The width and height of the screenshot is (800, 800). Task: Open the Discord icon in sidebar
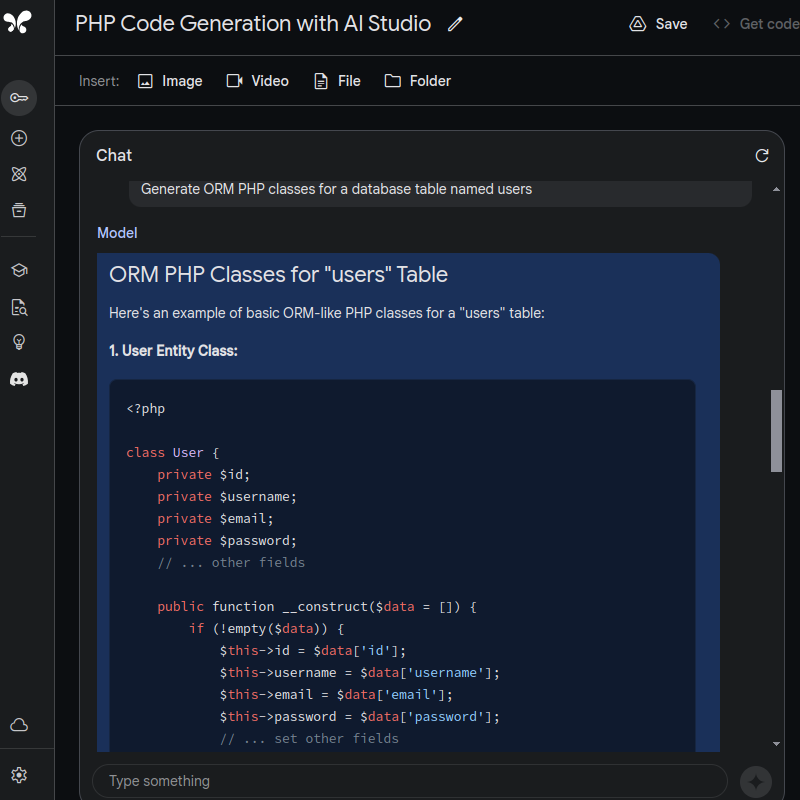click(18, 379)
